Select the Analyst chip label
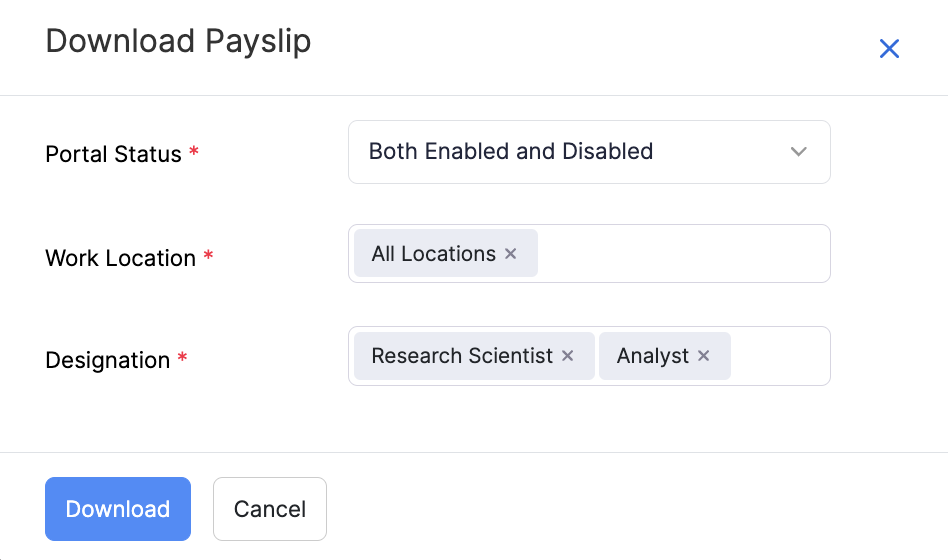This screenshot has height=560, width=948. pyautogui.click(x=653, y=356)
